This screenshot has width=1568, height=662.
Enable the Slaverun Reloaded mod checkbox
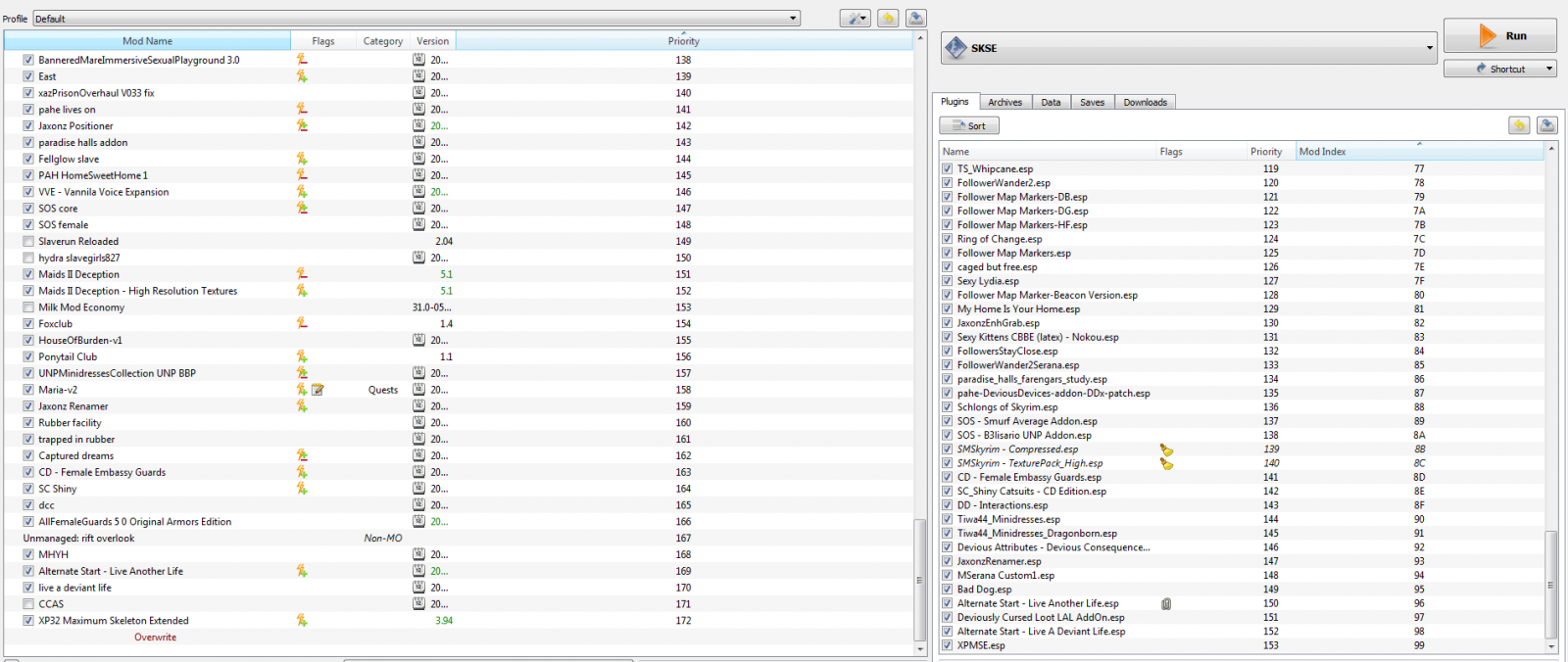[x=28, y=242]
